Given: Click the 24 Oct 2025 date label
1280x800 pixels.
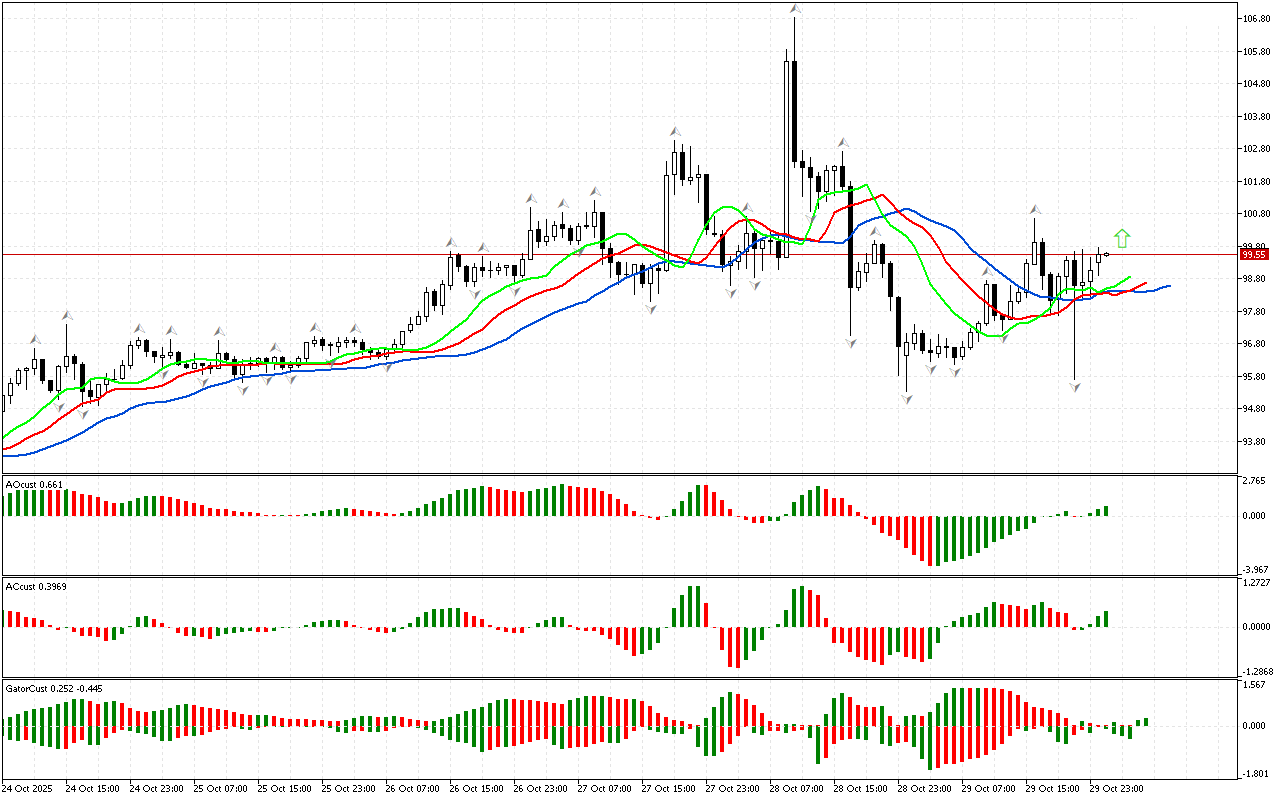Looking at the screenshot, I should click(x=27, y=789).
